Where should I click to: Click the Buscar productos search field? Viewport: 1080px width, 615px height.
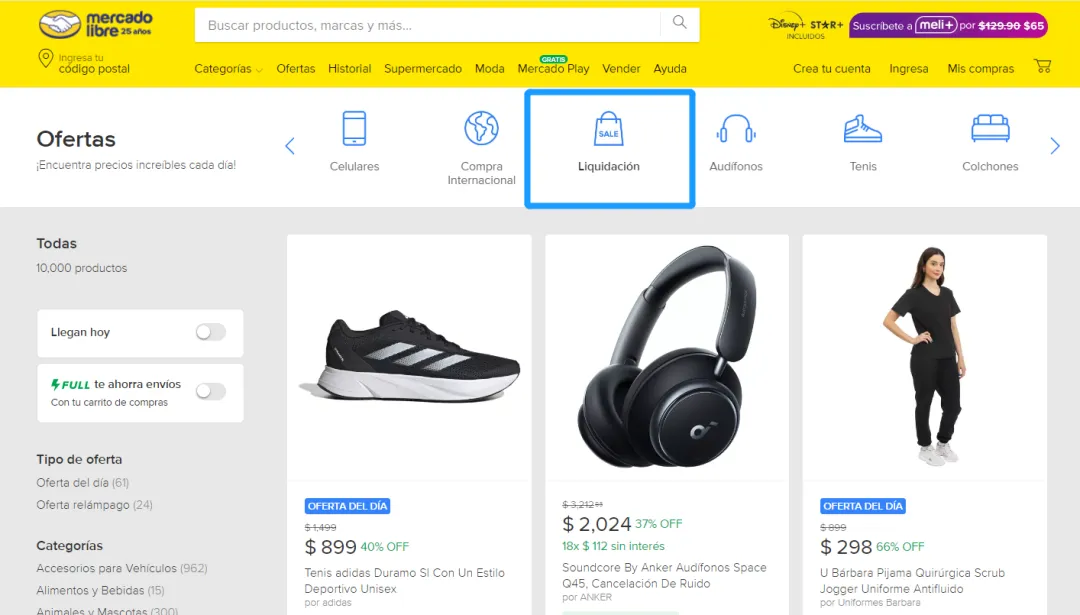[x=427, y=25]
